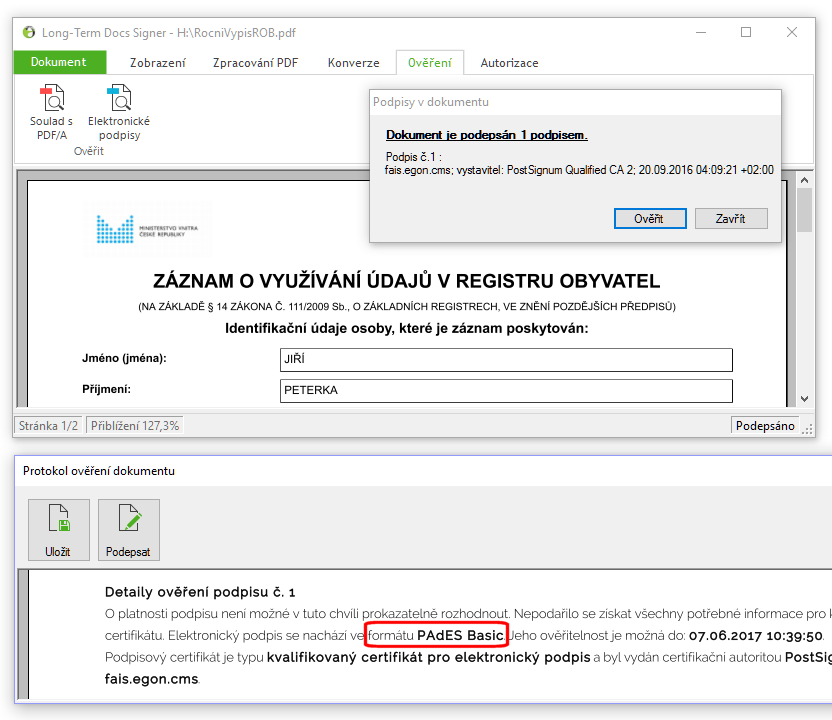
Task: Select the Ověření tab
Action: point(430,63)
